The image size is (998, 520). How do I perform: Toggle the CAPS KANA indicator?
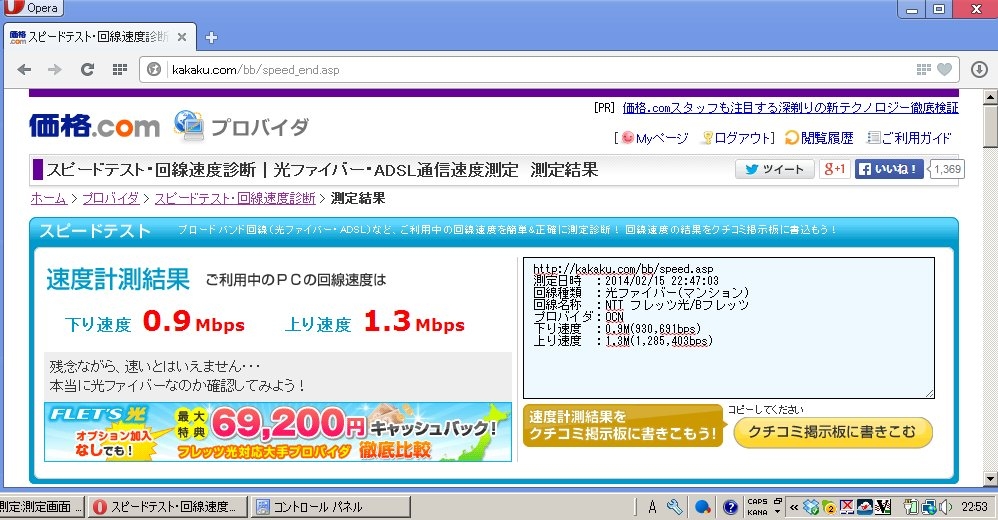[x=757, y=507]
